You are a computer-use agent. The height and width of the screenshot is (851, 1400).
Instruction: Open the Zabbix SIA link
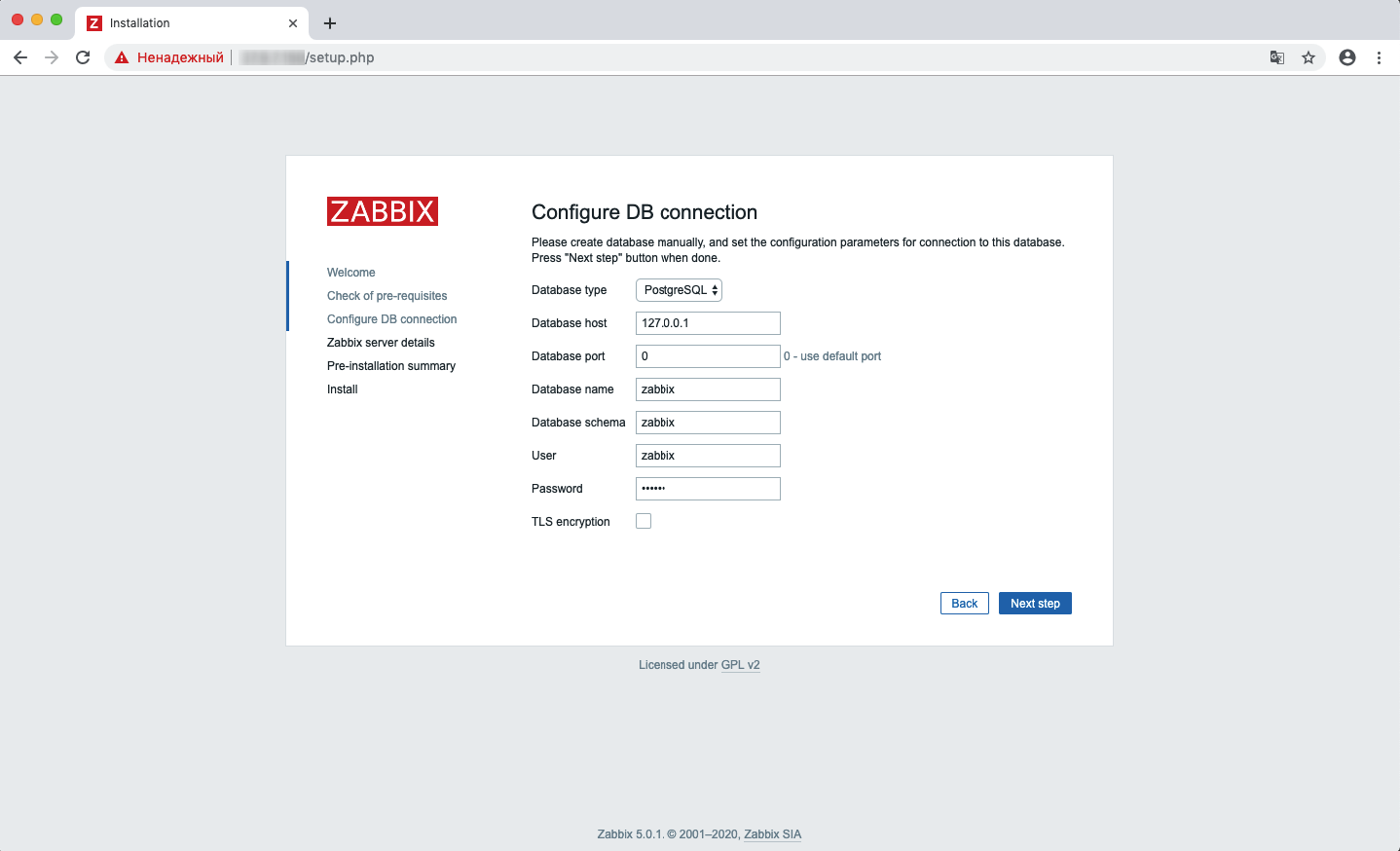773,834
